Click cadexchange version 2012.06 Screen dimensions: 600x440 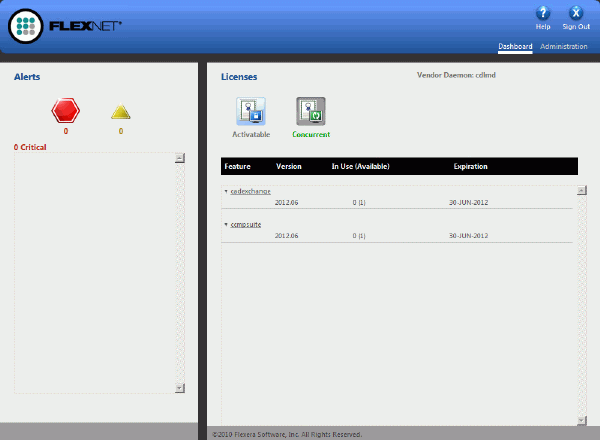click(x=286, y=202)
